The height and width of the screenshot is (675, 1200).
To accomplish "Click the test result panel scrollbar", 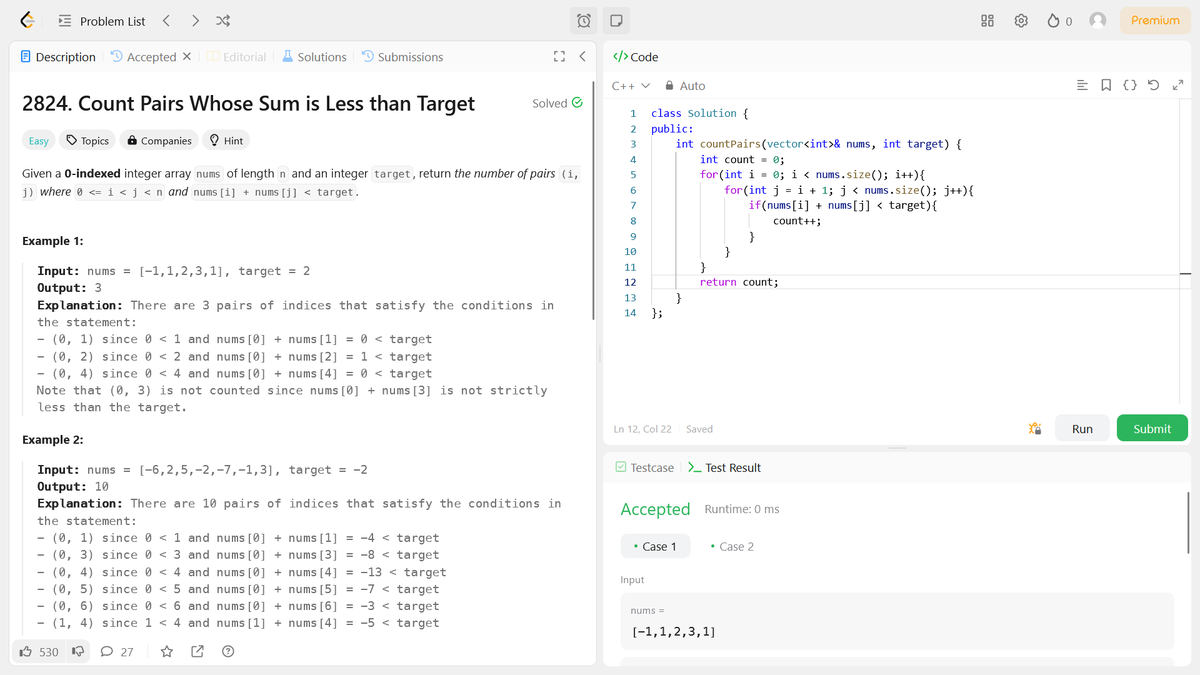I will (1188, 522).
